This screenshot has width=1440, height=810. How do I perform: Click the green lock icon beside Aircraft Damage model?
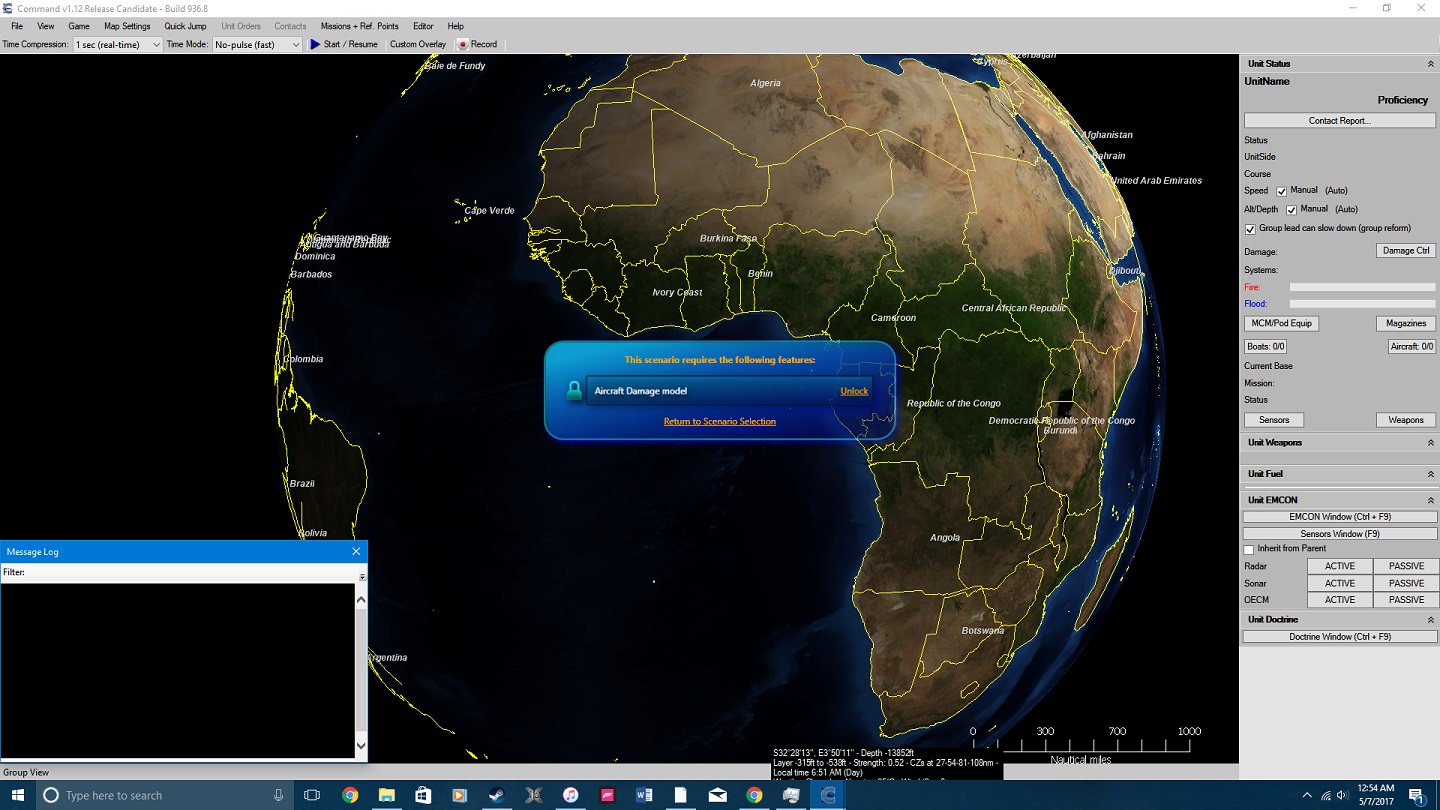(x=574, y=391)
